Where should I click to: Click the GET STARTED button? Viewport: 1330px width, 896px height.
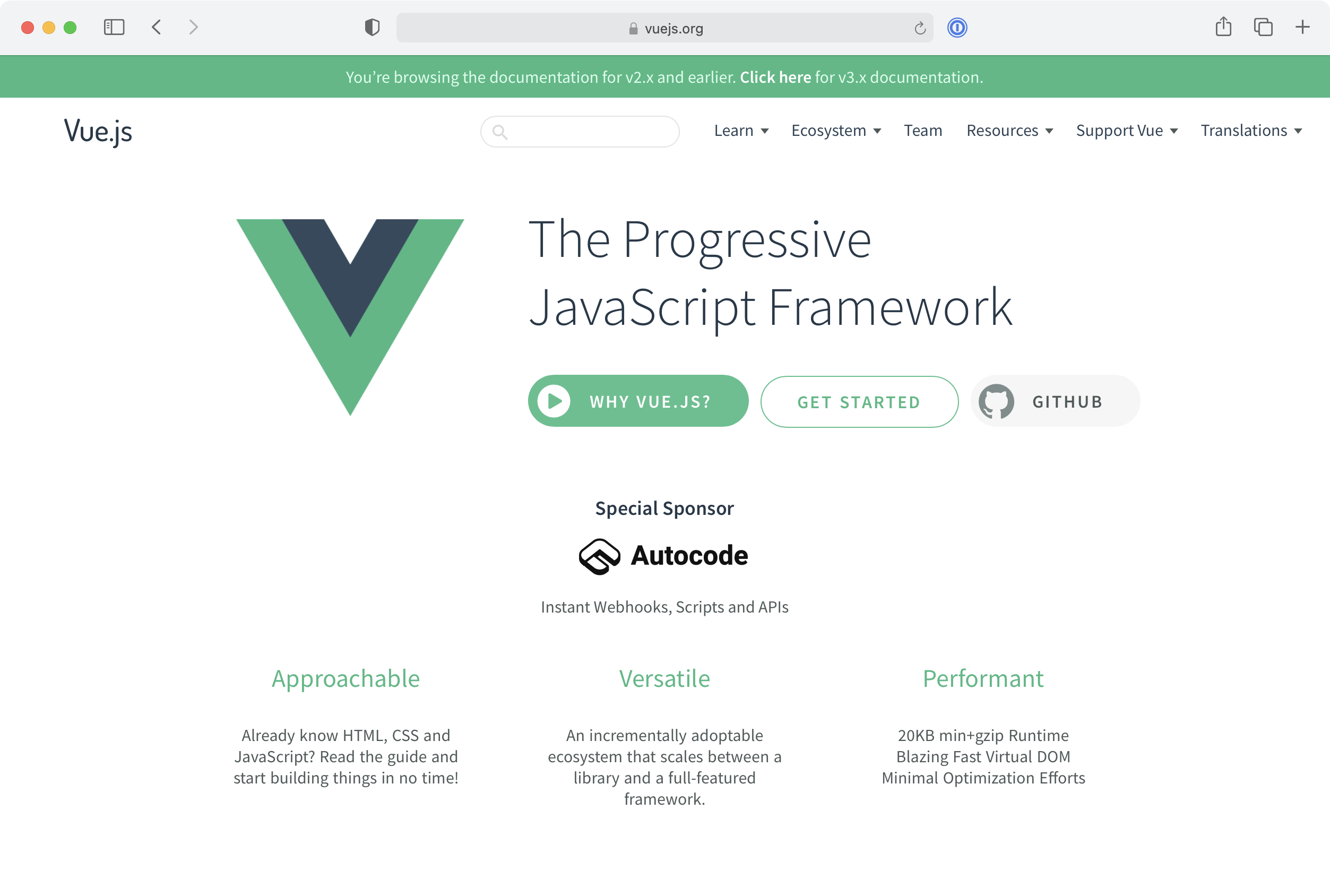pyautogui.click(x=859, y=402)
